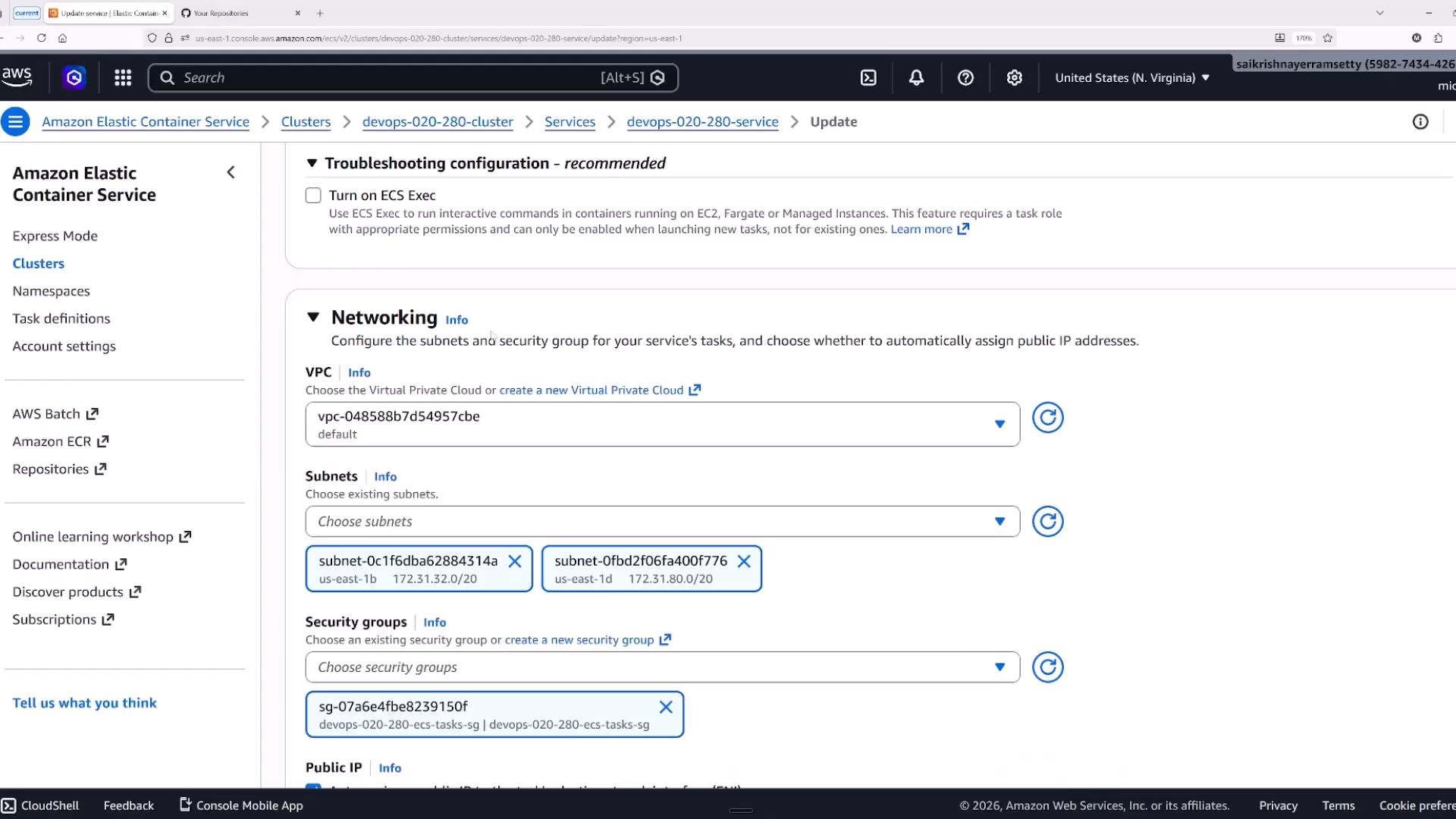
Task: Click the AWS search field
Action: click(413, 77)
